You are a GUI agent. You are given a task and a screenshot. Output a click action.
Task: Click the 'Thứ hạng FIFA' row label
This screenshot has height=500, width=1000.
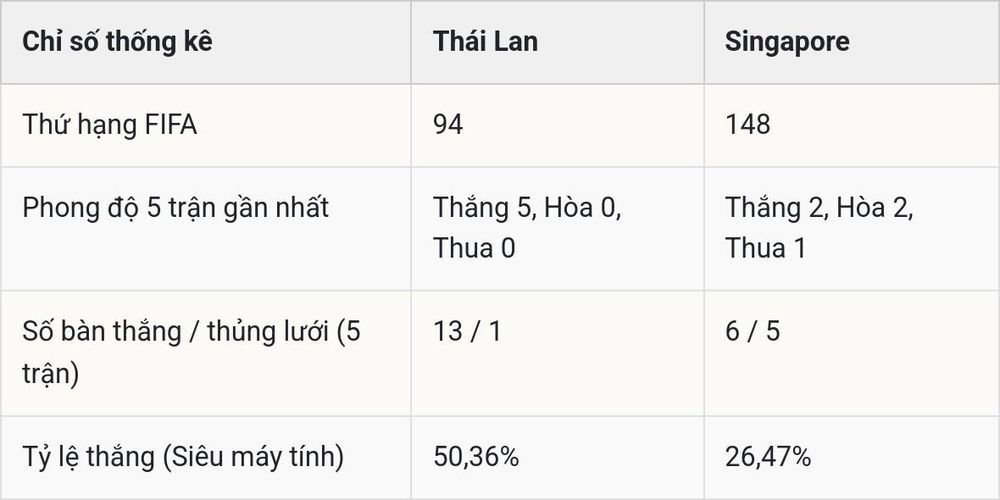click(x=110, y=125)
